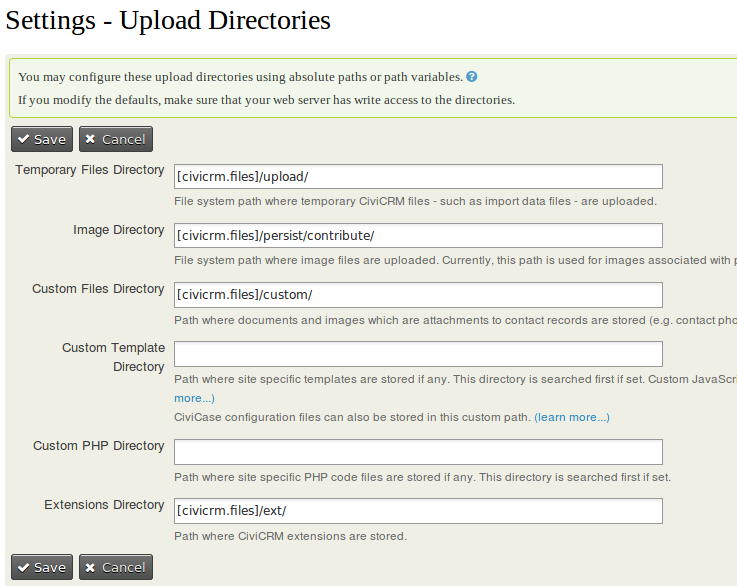Image resolution: width=737 pixels, height=586 pixels.
Task: Click the checkmark icon on the top Save button
Action: (23, 139)
